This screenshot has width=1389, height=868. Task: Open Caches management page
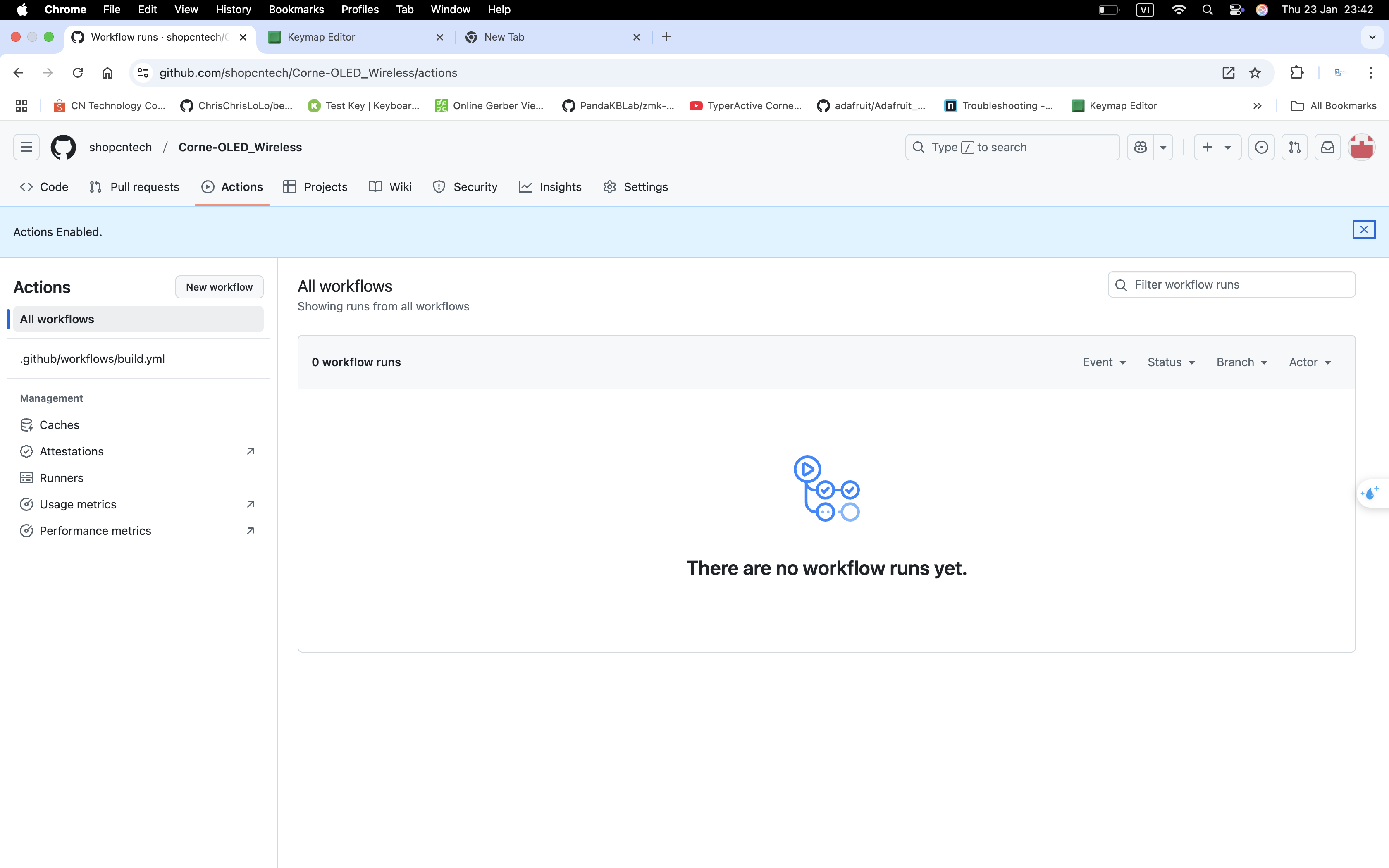click(138, 425)
